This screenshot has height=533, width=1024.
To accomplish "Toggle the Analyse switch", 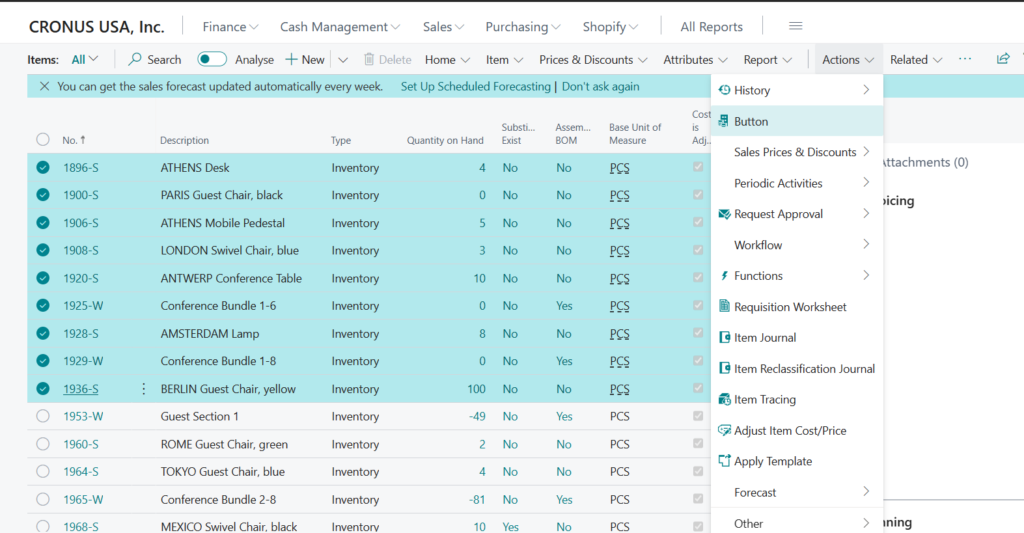I will point(212,59).
